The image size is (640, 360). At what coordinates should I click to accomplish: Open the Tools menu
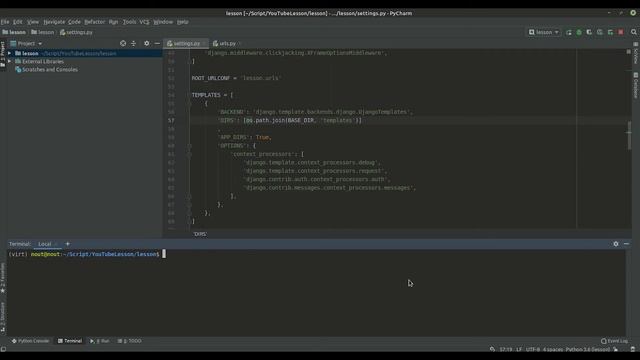coord(129,22)
